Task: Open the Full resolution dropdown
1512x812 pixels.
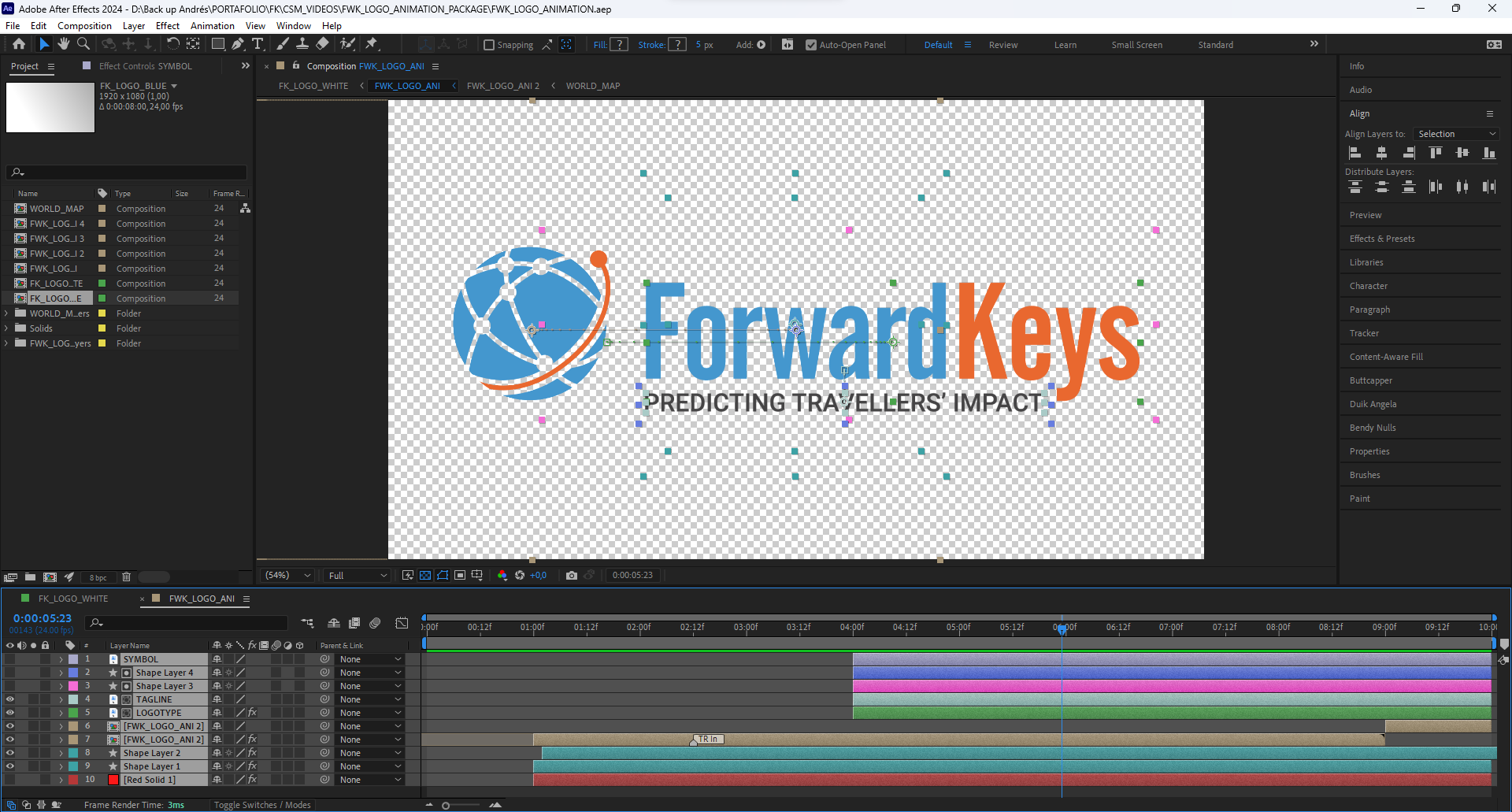Action: coord(358,576)
